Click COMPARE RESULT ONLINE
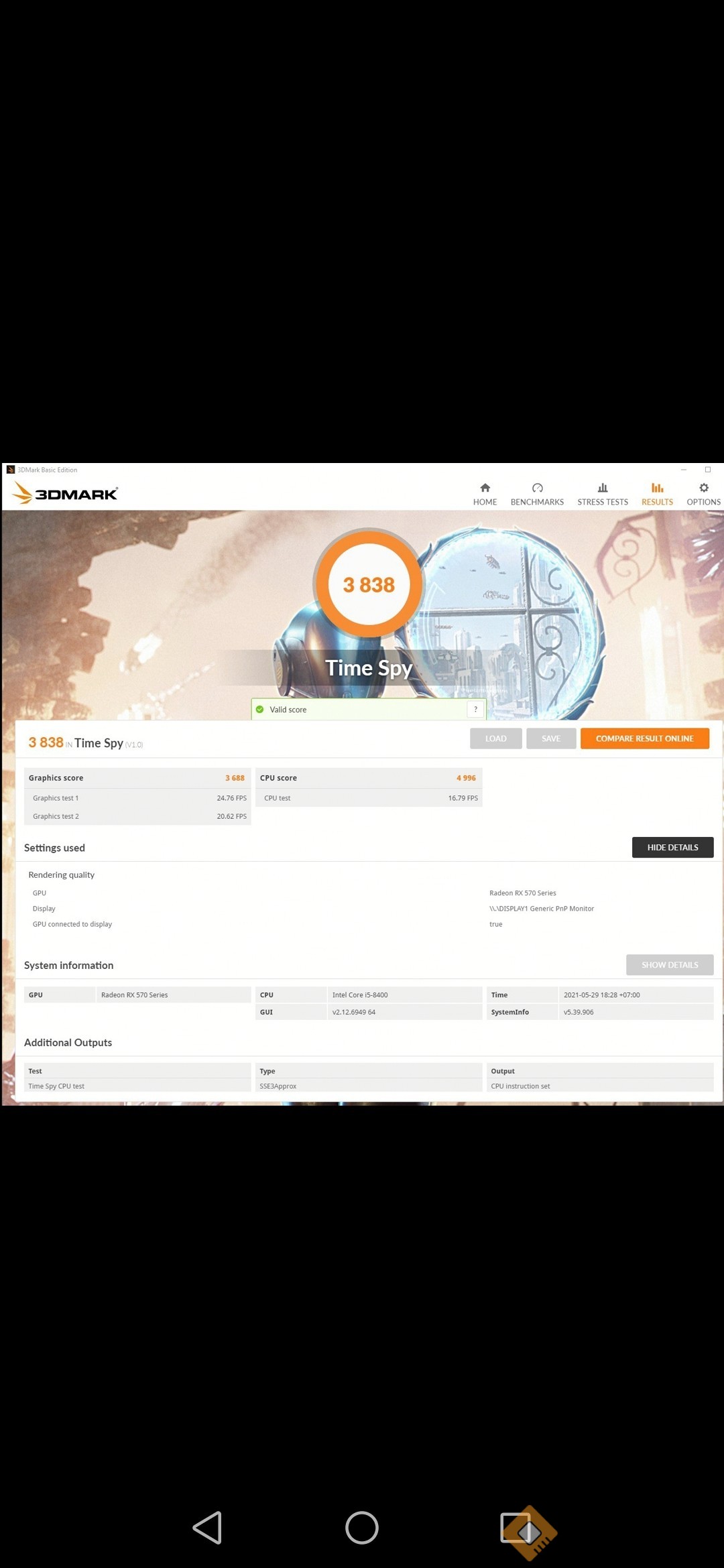The image size is (724, 1568). point(645,738)
